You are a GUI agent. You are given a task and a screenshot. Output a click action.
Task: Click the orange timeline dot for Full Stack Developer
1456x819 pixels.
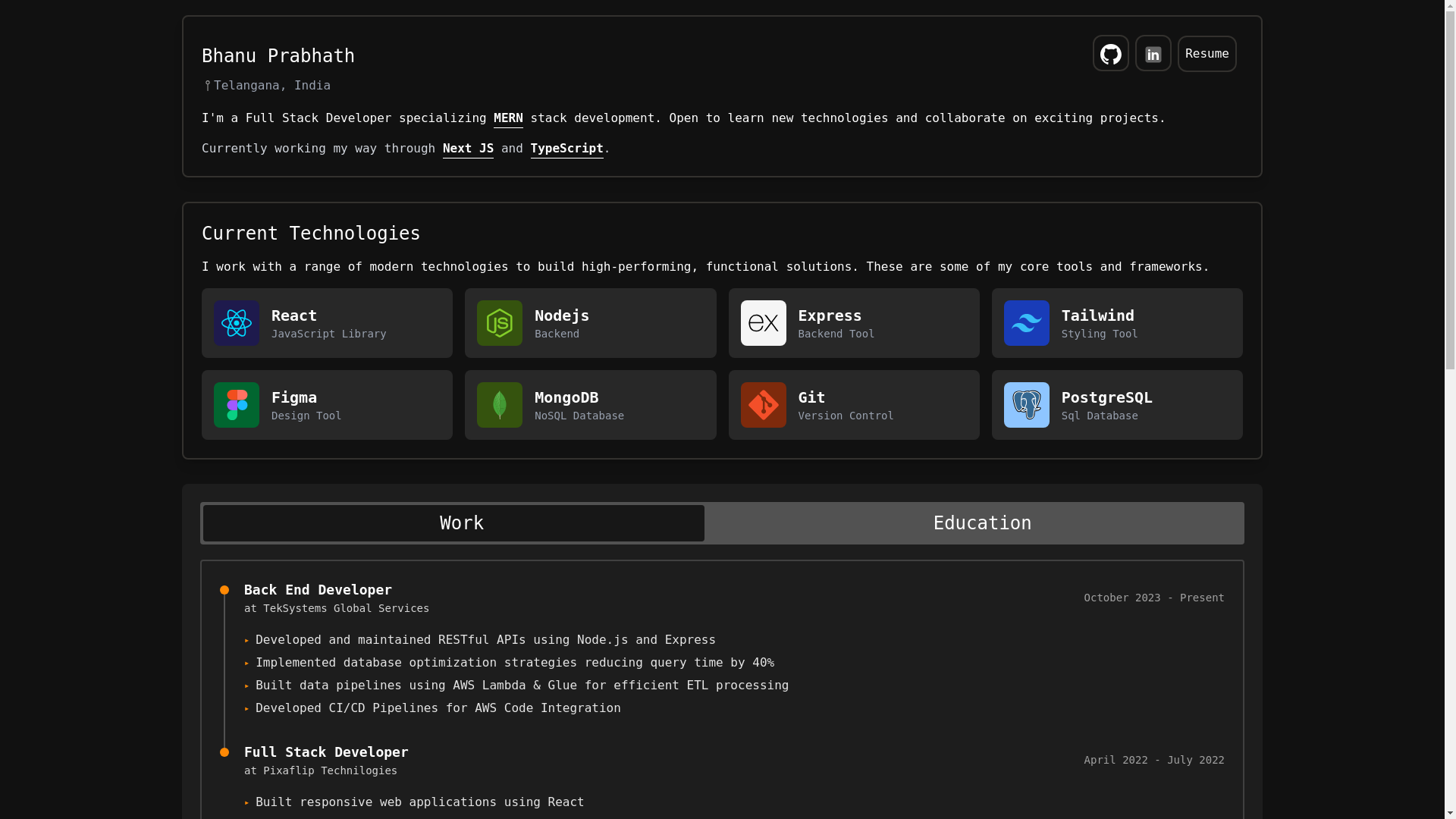(224, 752)
